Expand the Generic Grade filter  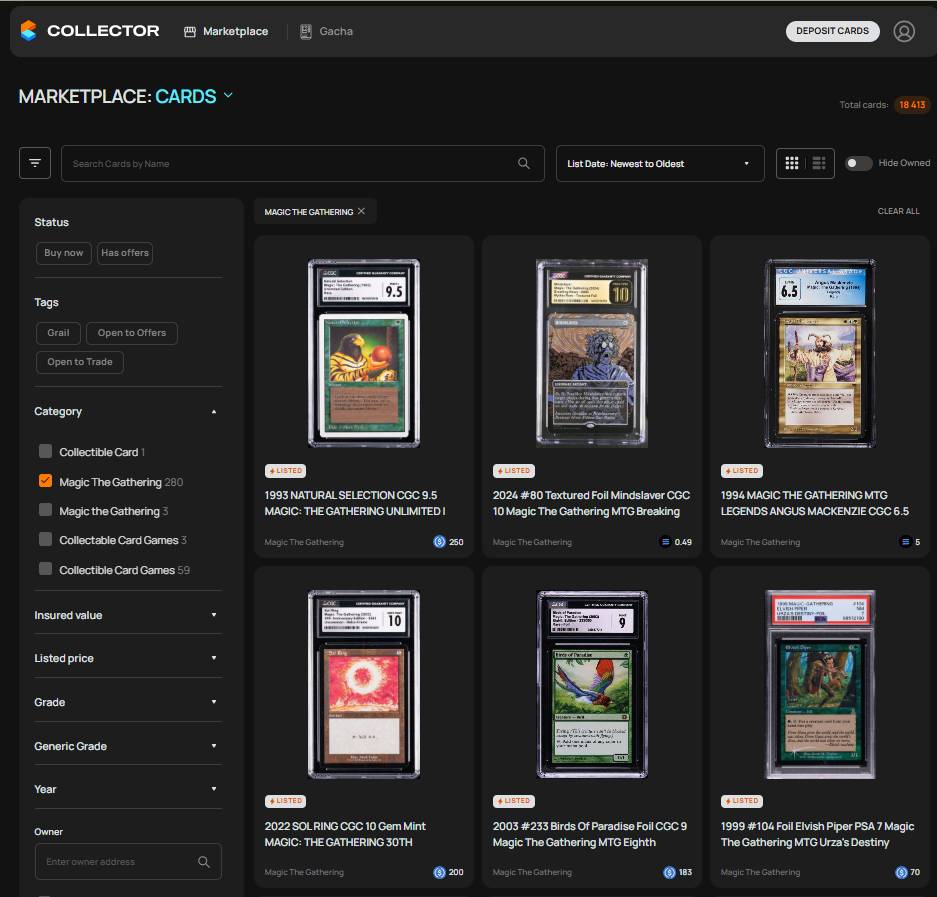[127, 746]
